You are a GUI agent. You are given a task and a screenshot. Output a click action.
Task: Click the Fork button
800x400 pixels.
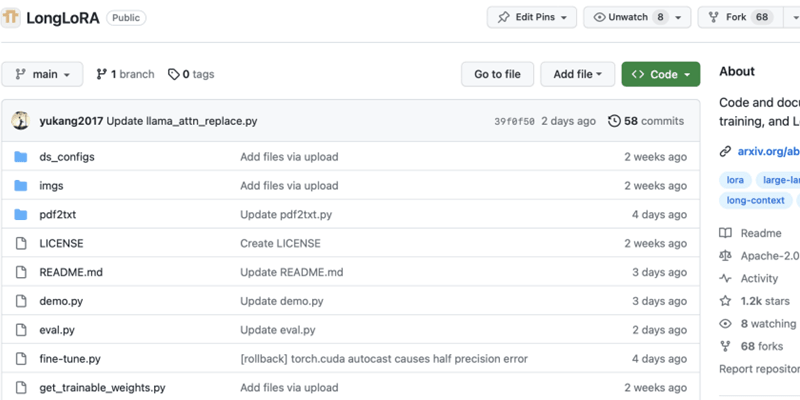pos(739,17)
